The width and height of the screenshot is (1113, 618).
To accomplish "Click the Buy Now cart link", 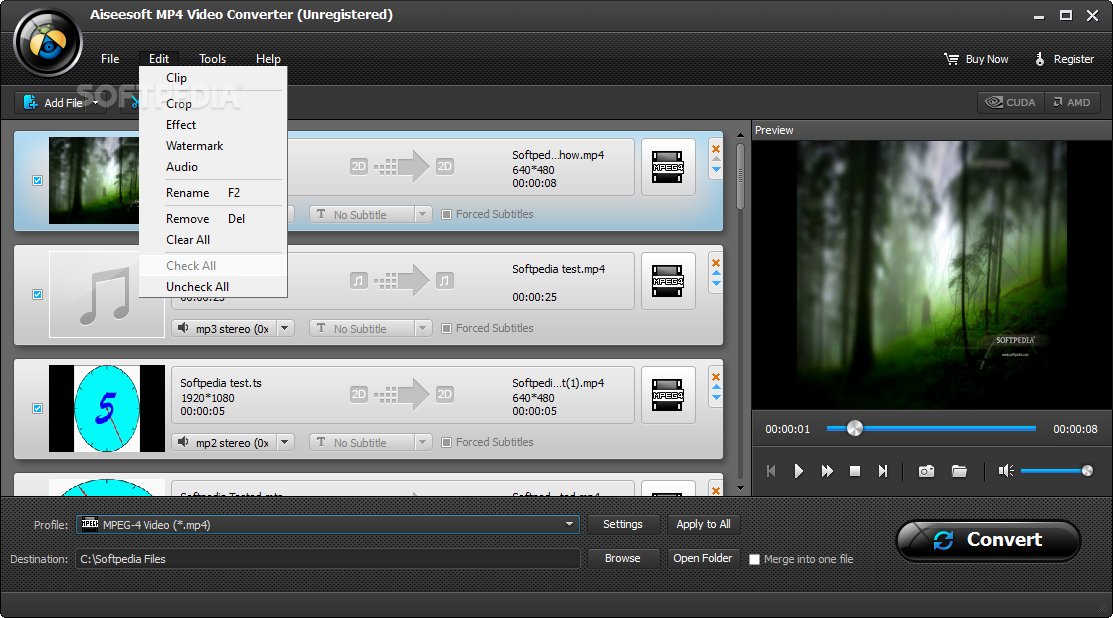I will [x=976, y=60].
